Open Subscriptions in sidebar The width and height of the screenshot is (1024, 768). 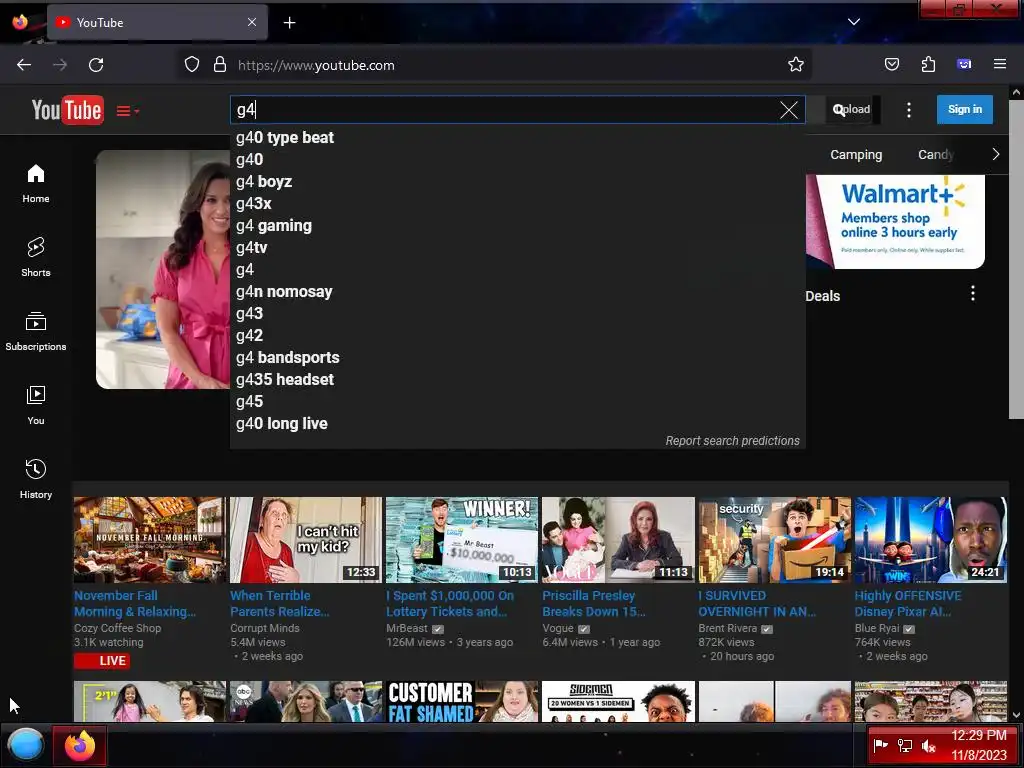36,331
